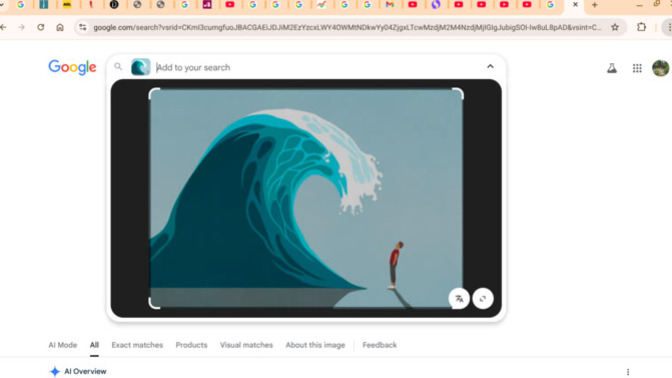Switch to the red-green chart icon tab

[x=321, y=5]
